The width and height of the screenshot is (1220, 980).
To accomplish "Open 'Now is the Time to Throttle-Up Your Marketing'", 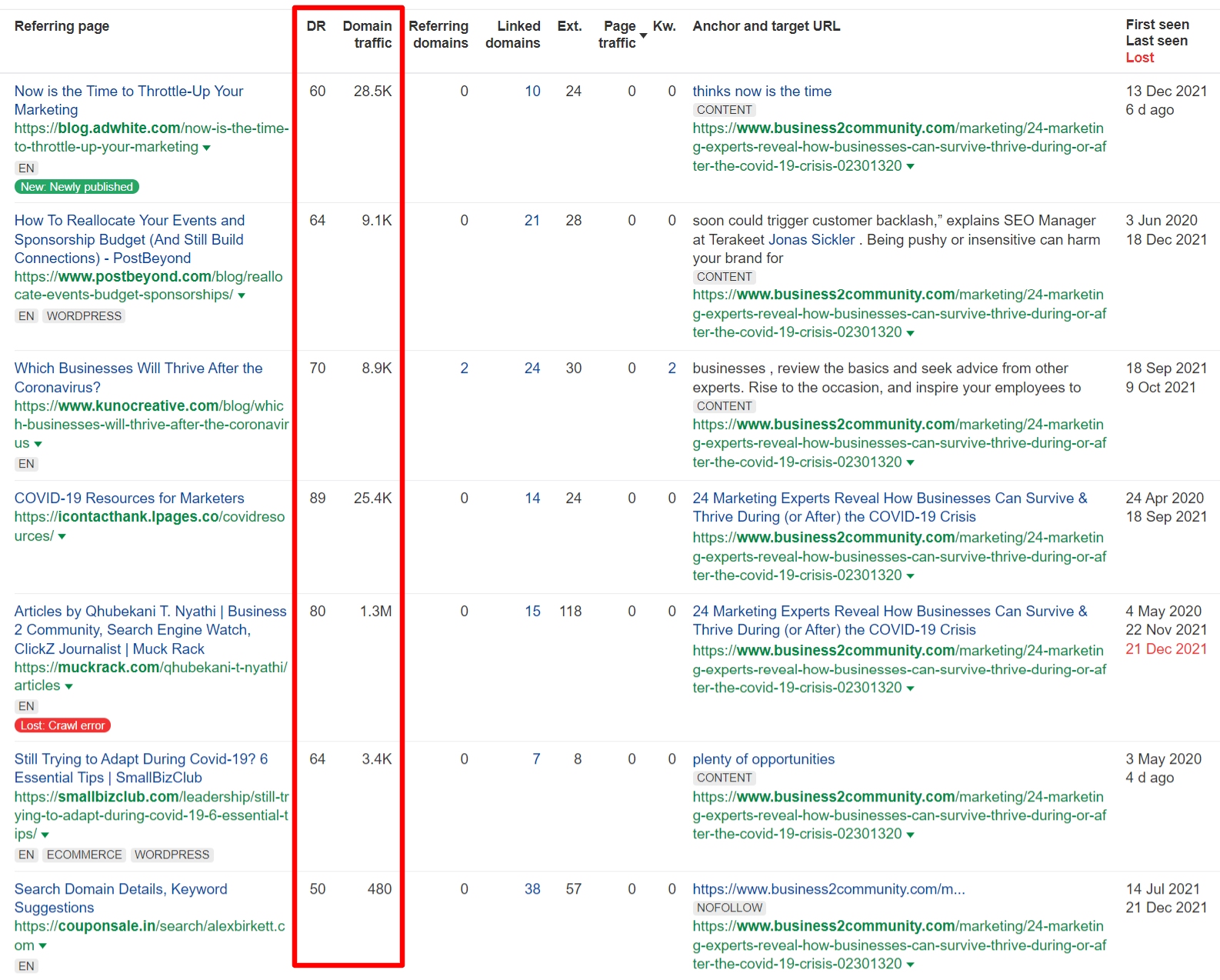I will (x=129, y=101).
